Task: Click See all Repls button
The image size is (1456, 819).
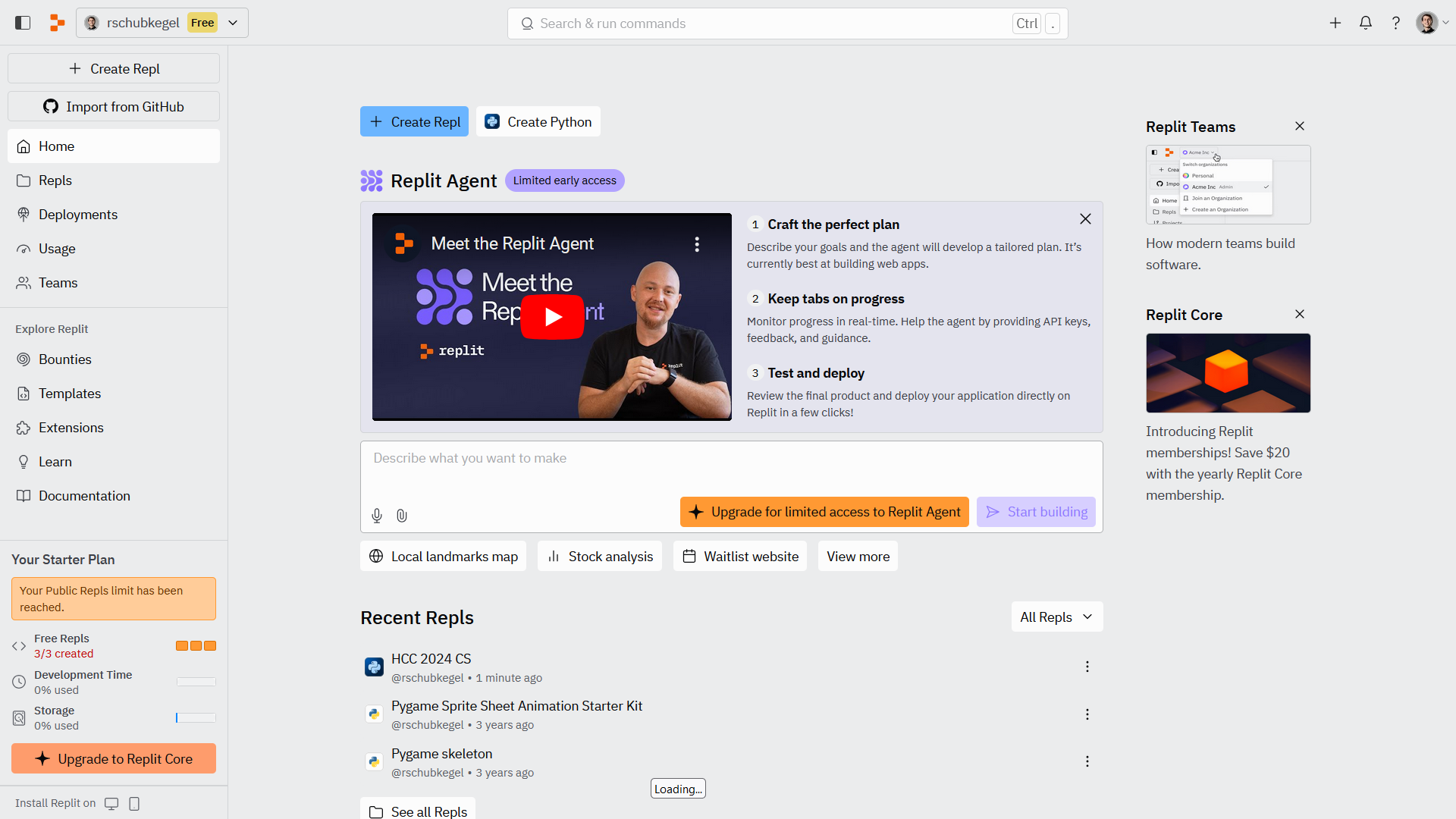Action: pyautogui.click(x=418, y=810)
